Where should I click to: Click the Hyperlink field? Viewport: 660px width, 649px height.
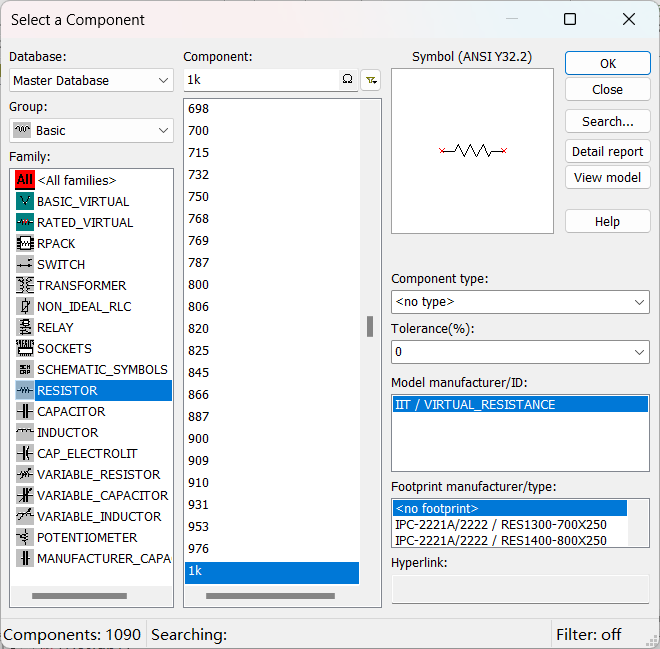(x=520, y=589)
